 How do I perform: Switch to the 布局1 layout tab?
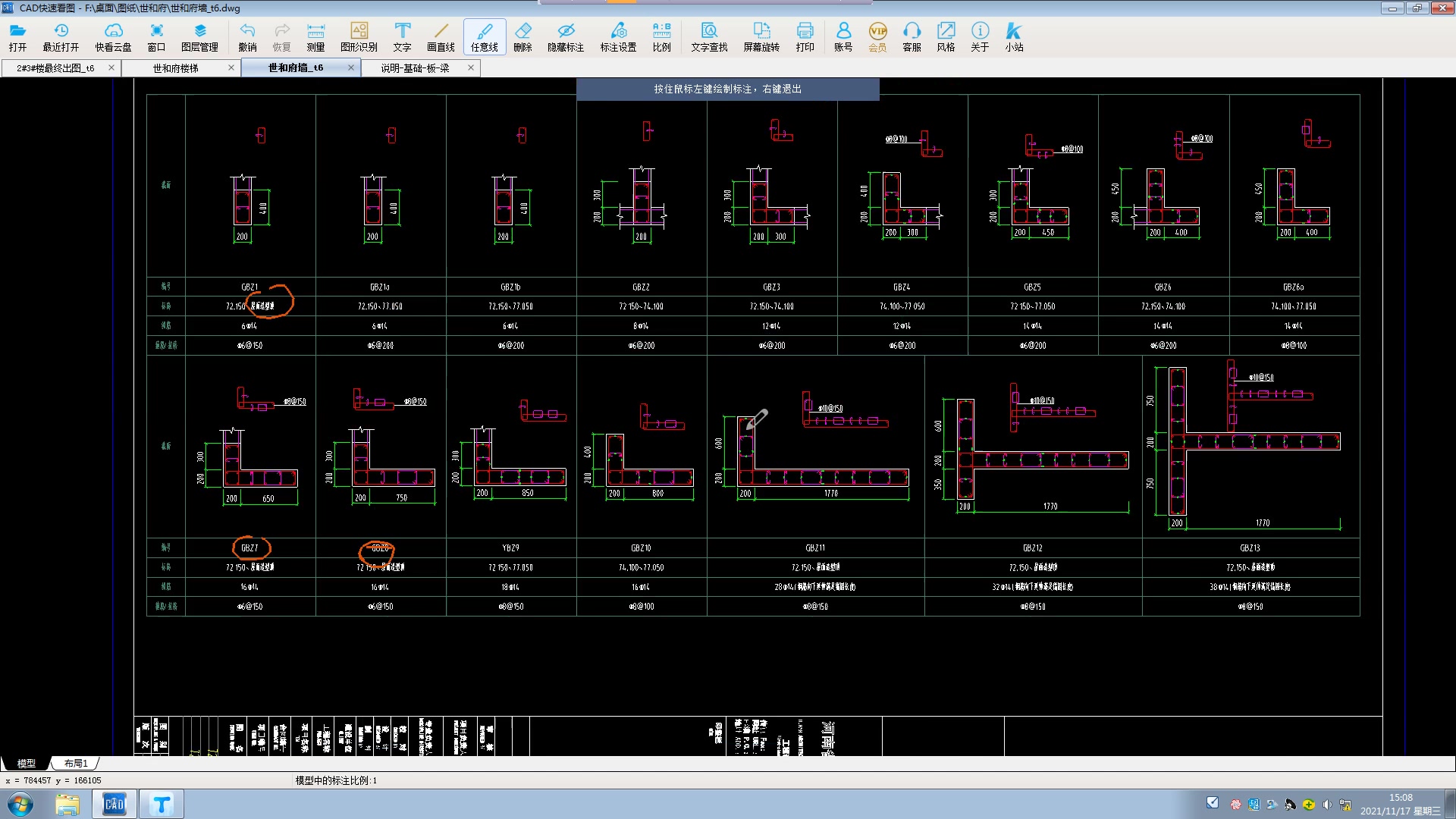coord(76,764)
